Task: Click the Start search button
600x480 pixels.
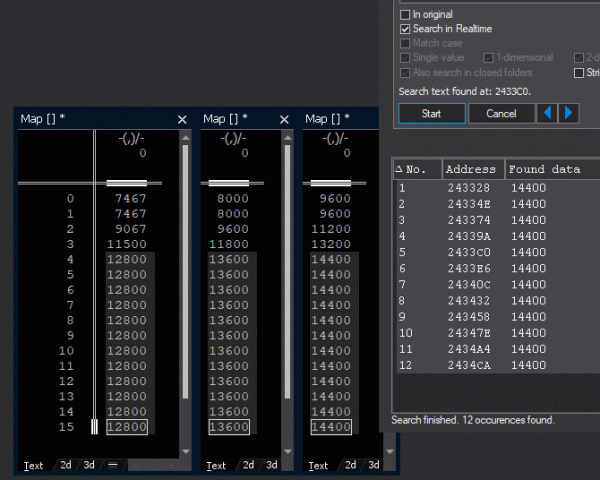Action: pyautogui.click(x=432, y=113)
